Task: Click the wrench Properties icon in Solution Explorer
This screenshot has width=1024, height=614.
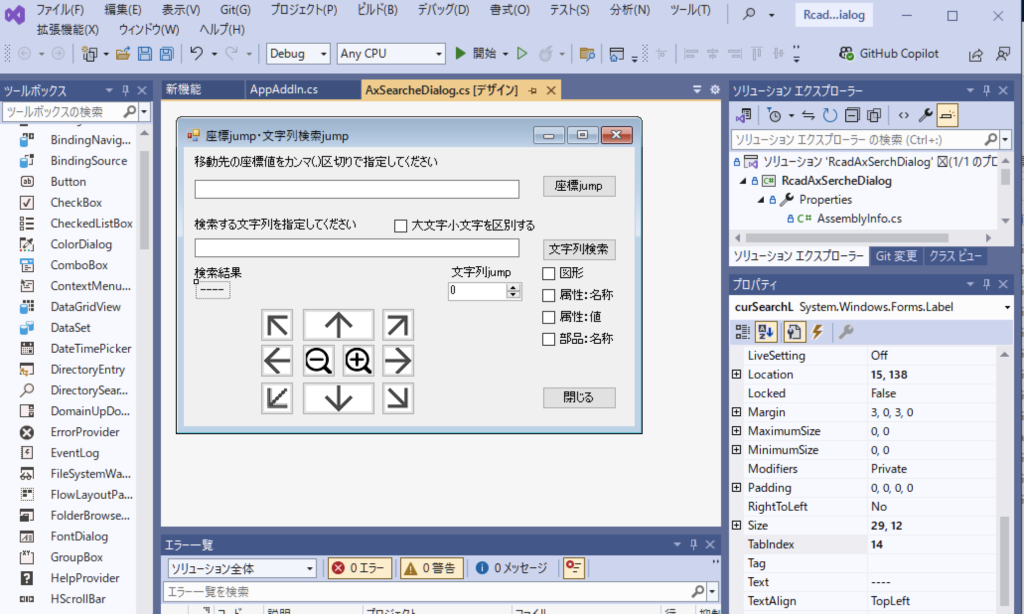Action: 925,116
